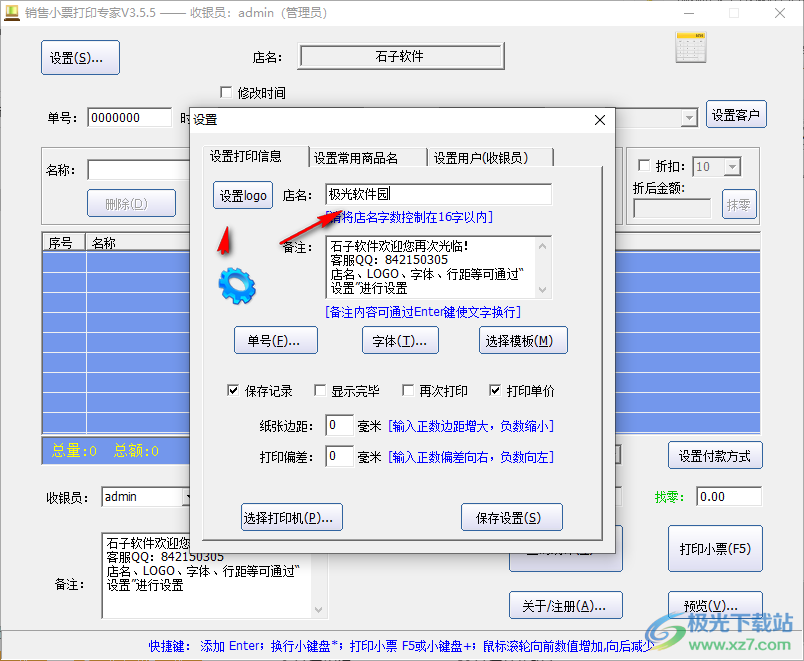Open 字体(T)... font dialog
Viewport: 804px width, 661px height.
coord(400,340)
